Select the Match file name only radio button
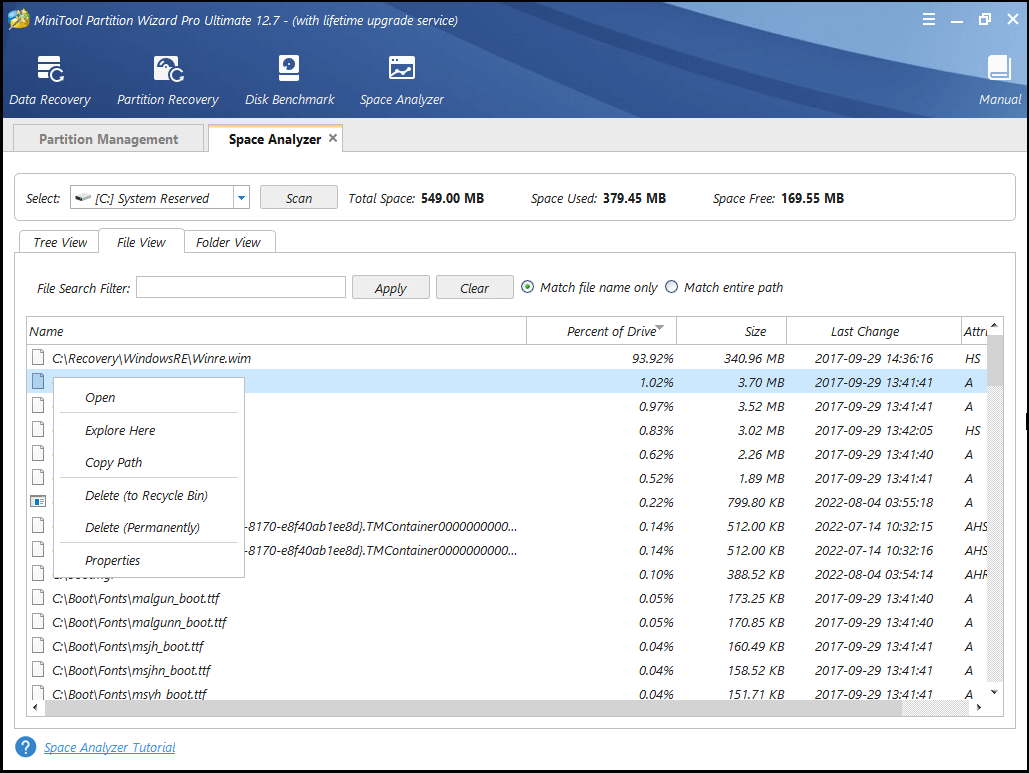 click(x=527, y=287)
